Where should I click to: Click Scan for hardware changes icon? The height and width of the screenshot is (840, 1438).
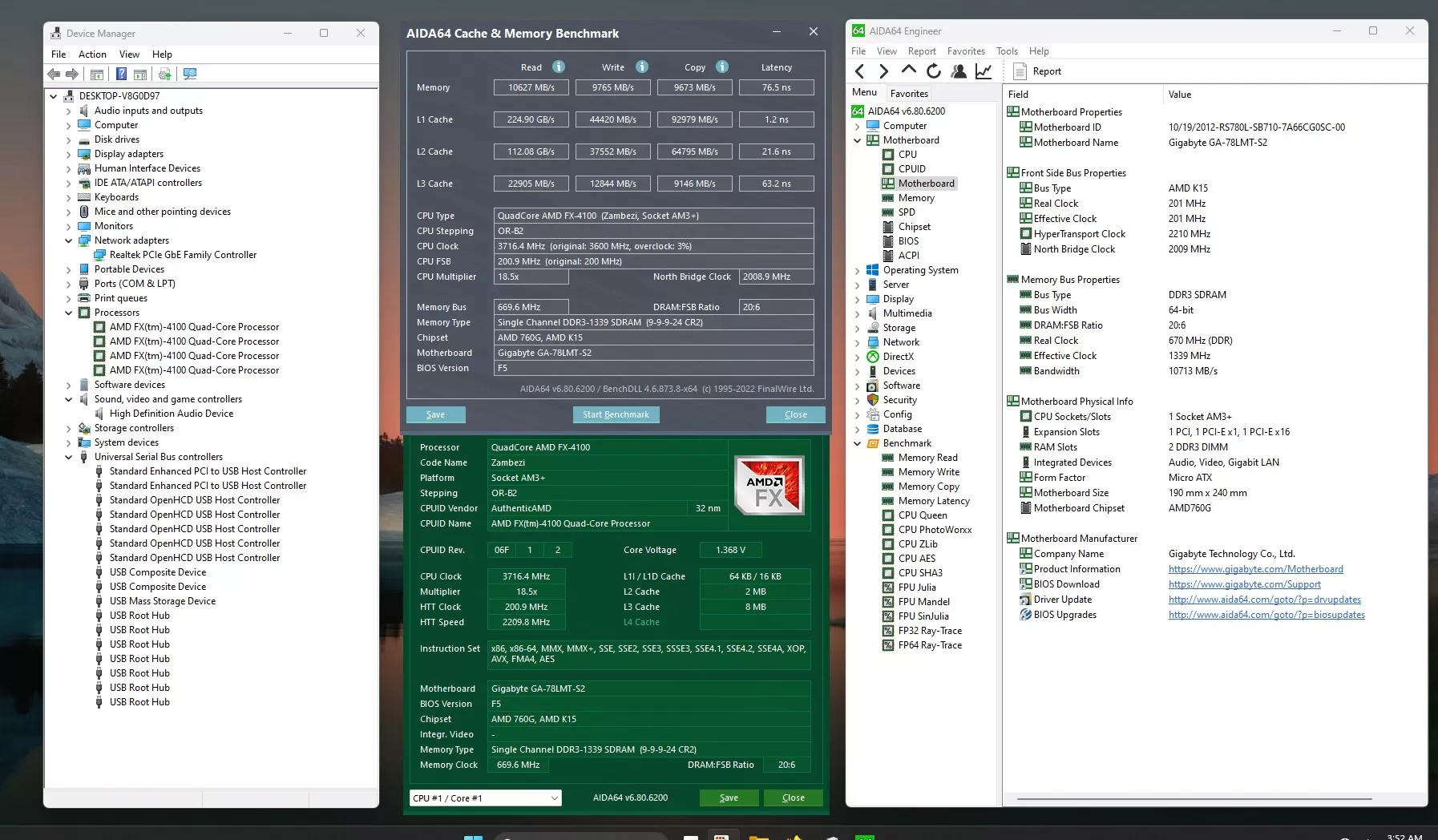[x=190, y=75]
